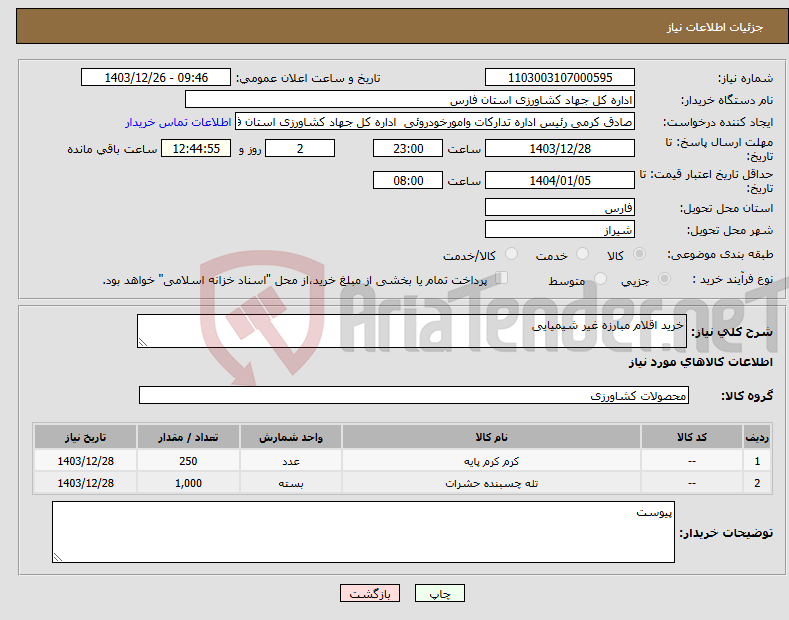This screenshot has width=789, height=620.
Task: Select the خدمت radio button
Action: pos(582,254)
